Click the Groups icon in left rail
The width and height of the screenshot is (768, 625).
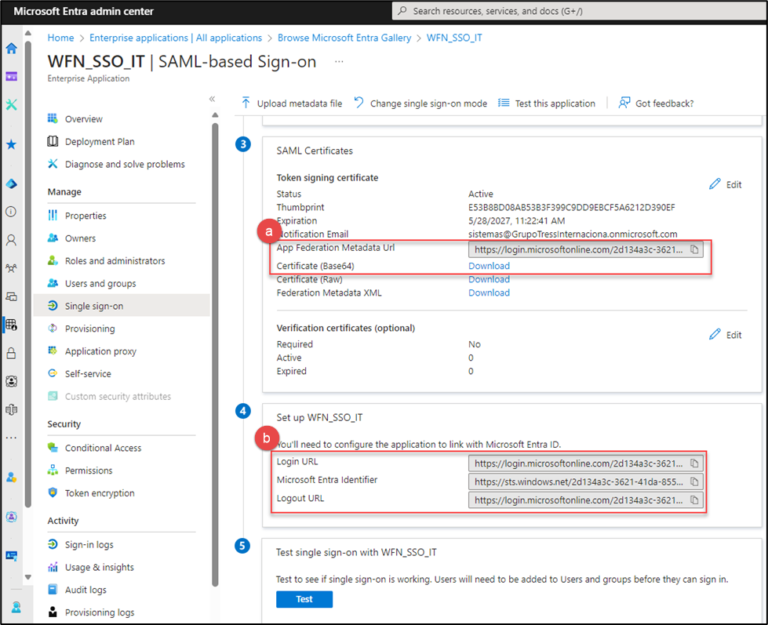(11, 268)
